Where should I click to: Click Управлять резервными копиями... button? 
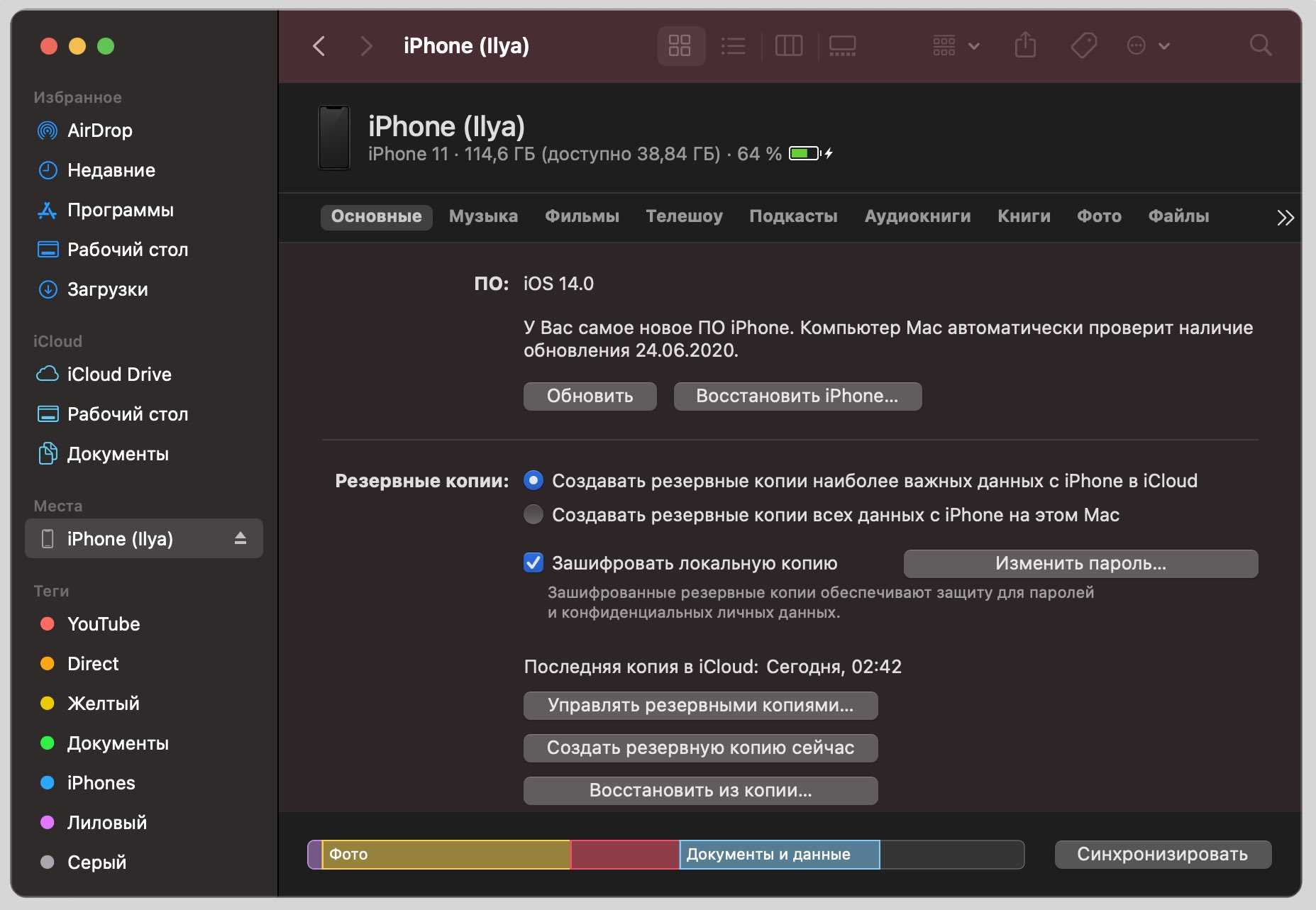701,706
